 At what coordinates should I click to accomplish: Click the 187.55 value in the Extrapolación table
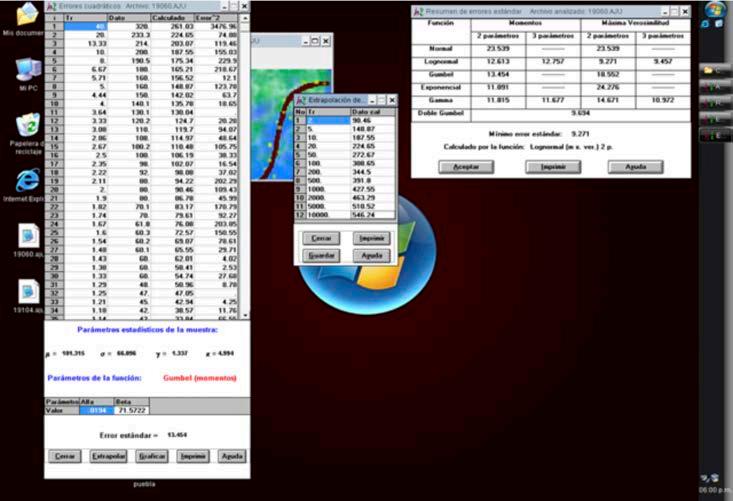373,138
